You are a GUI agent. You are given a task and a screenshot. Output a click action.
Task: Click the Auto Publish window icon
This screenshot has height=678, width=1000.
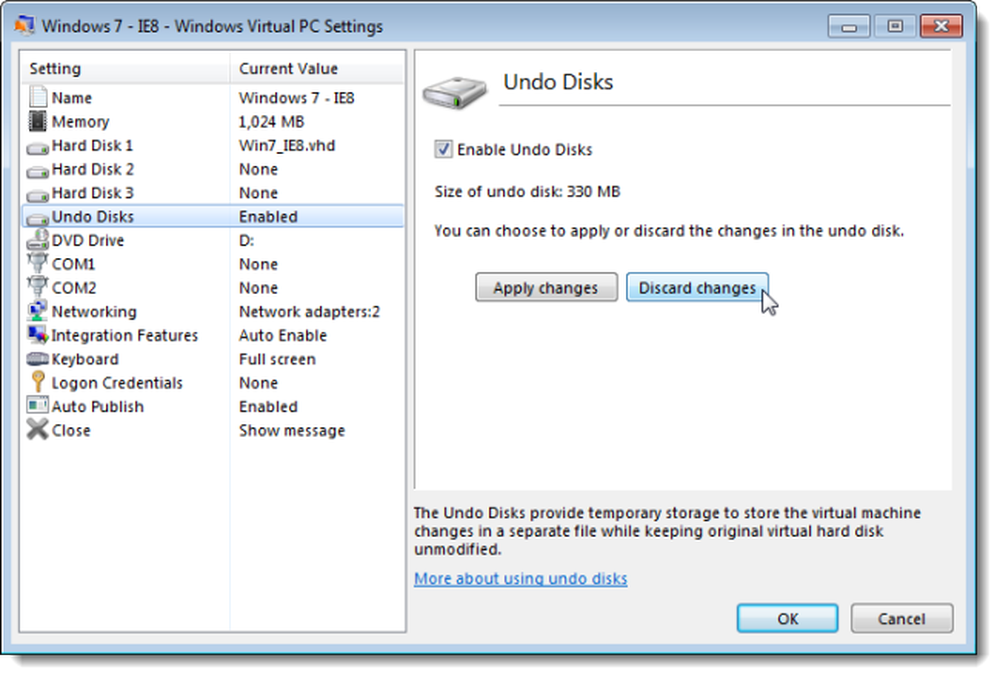38,406
